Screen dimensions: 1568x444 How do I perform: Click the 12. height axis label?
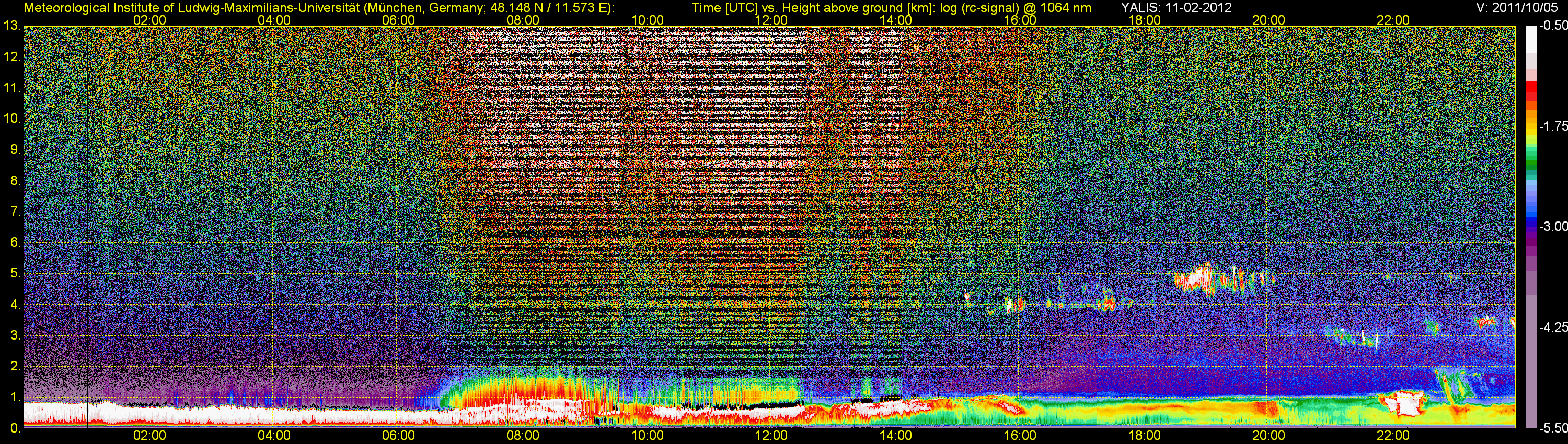point(11,57)
